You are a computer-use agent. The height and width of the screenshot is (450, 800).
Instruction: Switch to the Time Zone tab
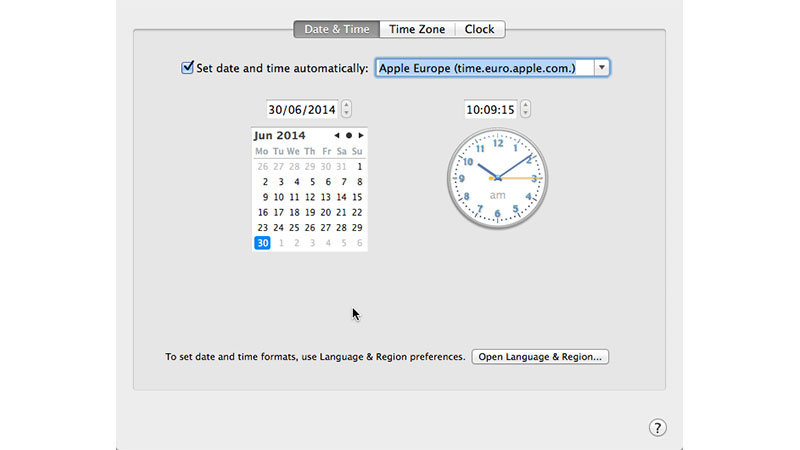pos(417,29)
